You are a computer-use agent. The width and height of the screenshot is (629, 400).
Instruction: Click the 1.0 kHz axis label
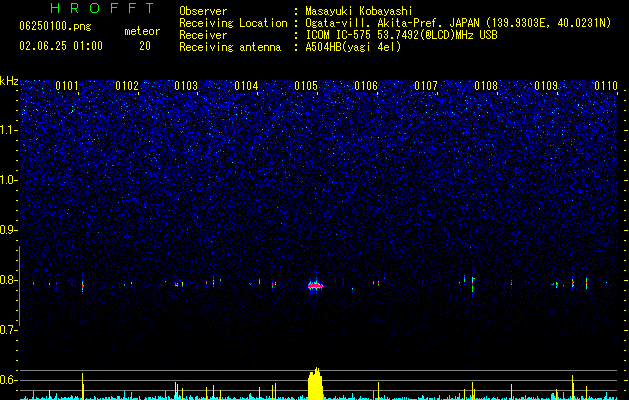(x=9, y=180)
